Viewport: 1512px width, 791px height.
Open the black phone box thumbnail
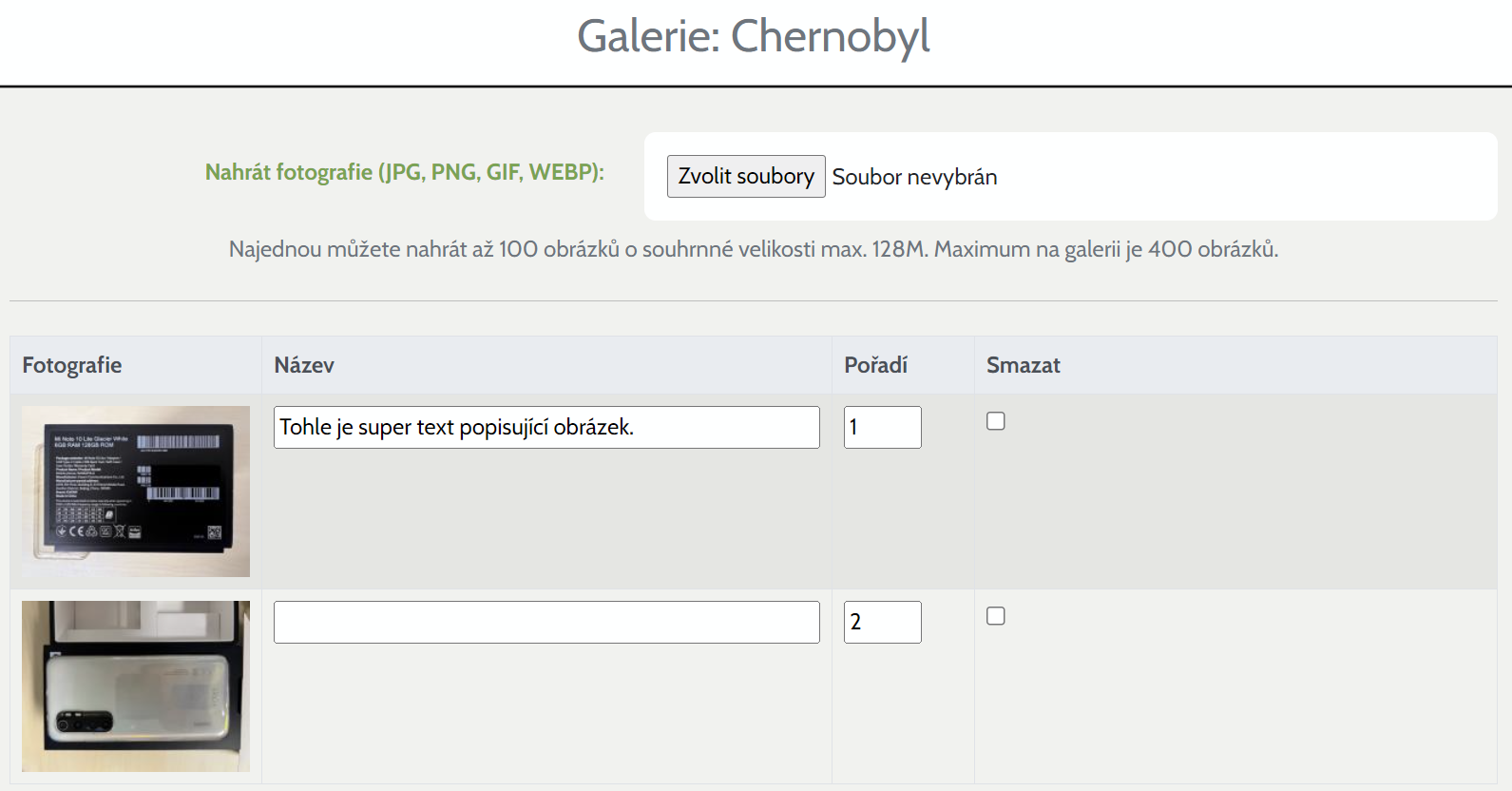pyautogui.click(x=136, y=492)
